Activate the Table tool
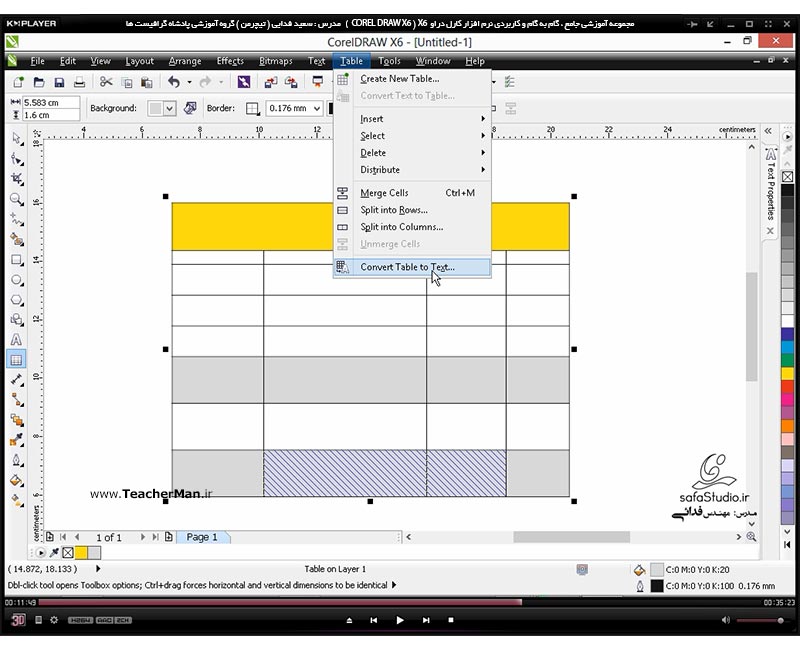This screenshot has width=800, height=650. tap(16, 360)
